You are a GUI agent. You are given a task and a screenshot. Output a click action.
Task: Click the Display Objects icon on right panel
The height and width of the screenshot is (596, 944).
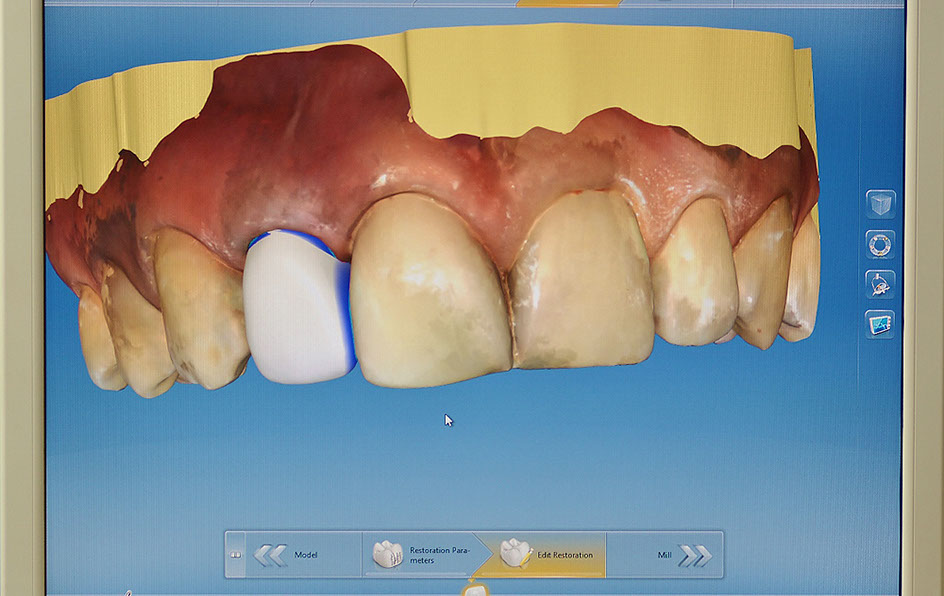tap(880, 284)
